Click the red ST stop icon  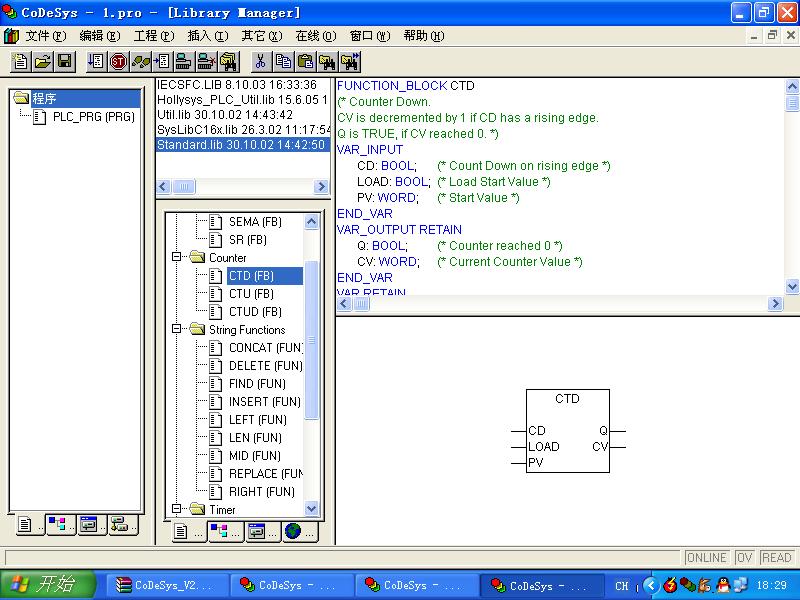tap(118, 62)
